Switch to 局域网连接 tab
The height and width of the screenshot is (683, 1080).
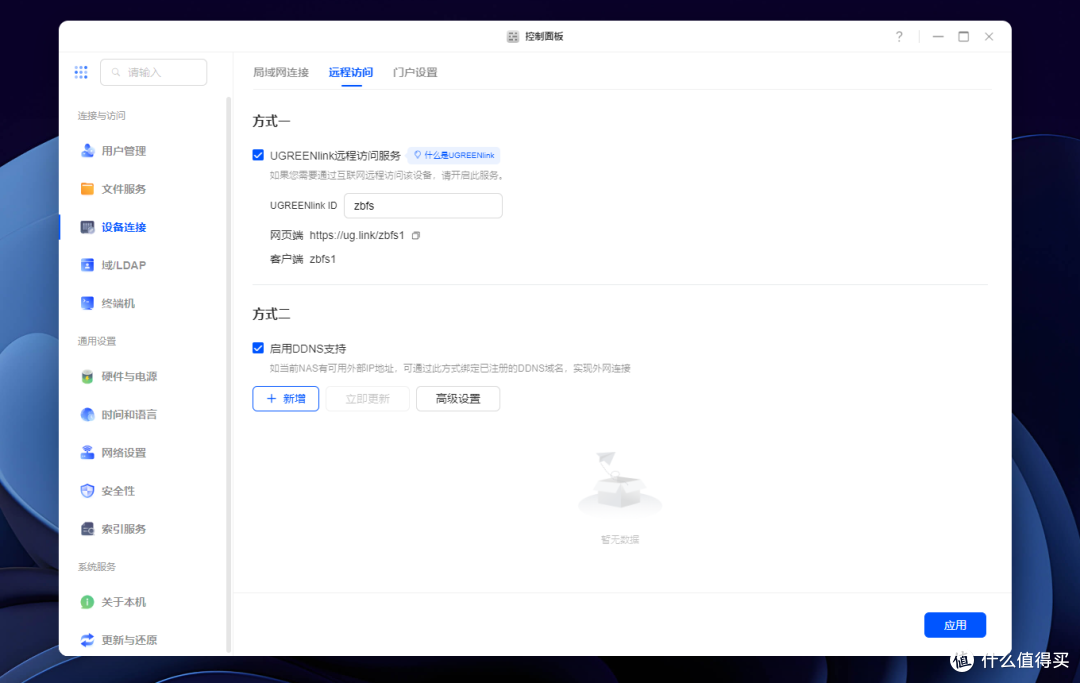(x=281, y=72)
